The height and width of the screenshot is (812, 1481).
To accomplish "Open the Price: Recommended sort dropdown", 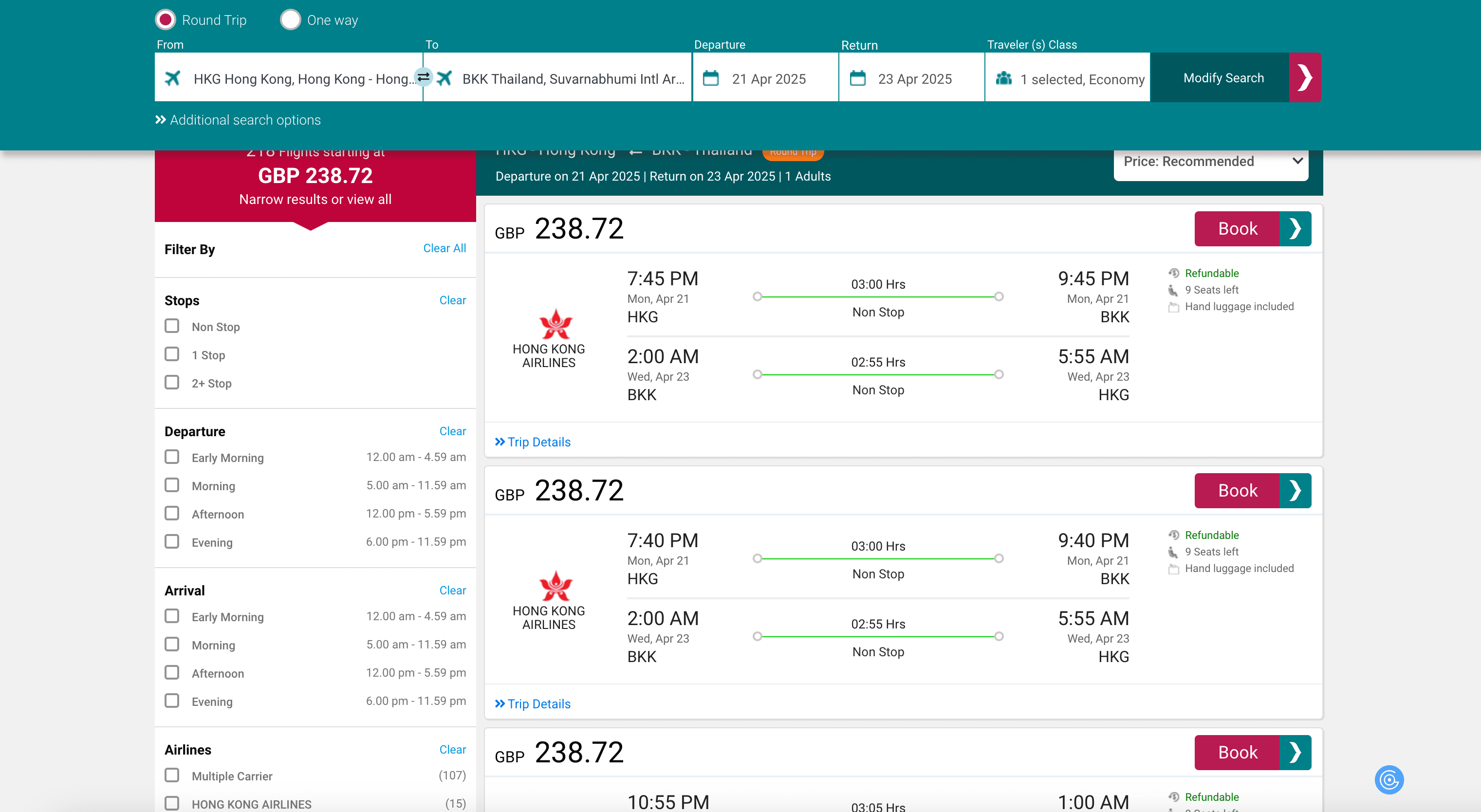I will (1211, 162).
